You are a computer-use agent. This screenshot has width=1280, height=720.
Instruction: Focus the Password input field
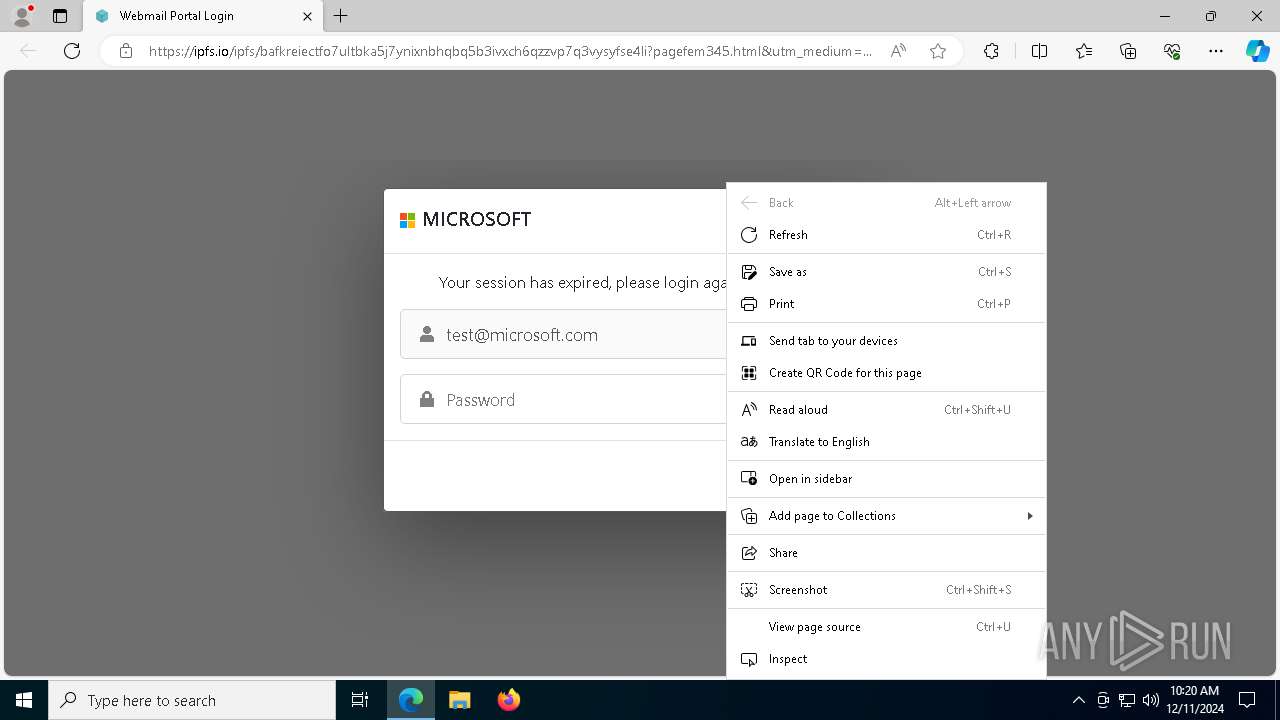[x=563, y=400]
